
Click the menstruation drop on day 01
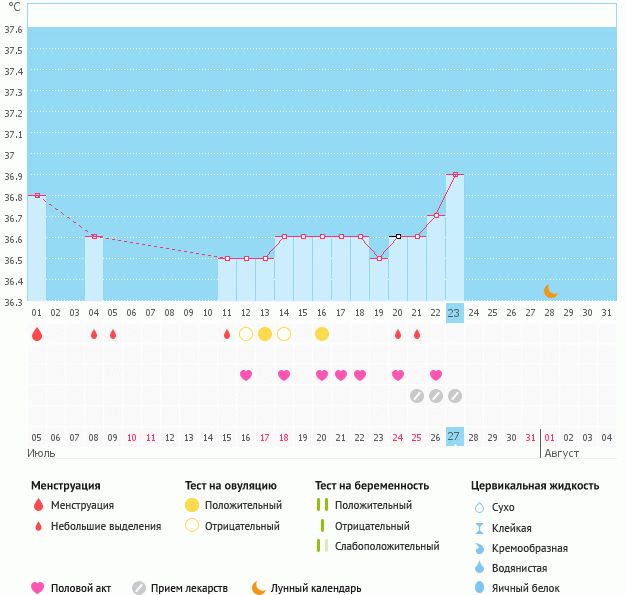pyautogui.click(x=37, y=334)
